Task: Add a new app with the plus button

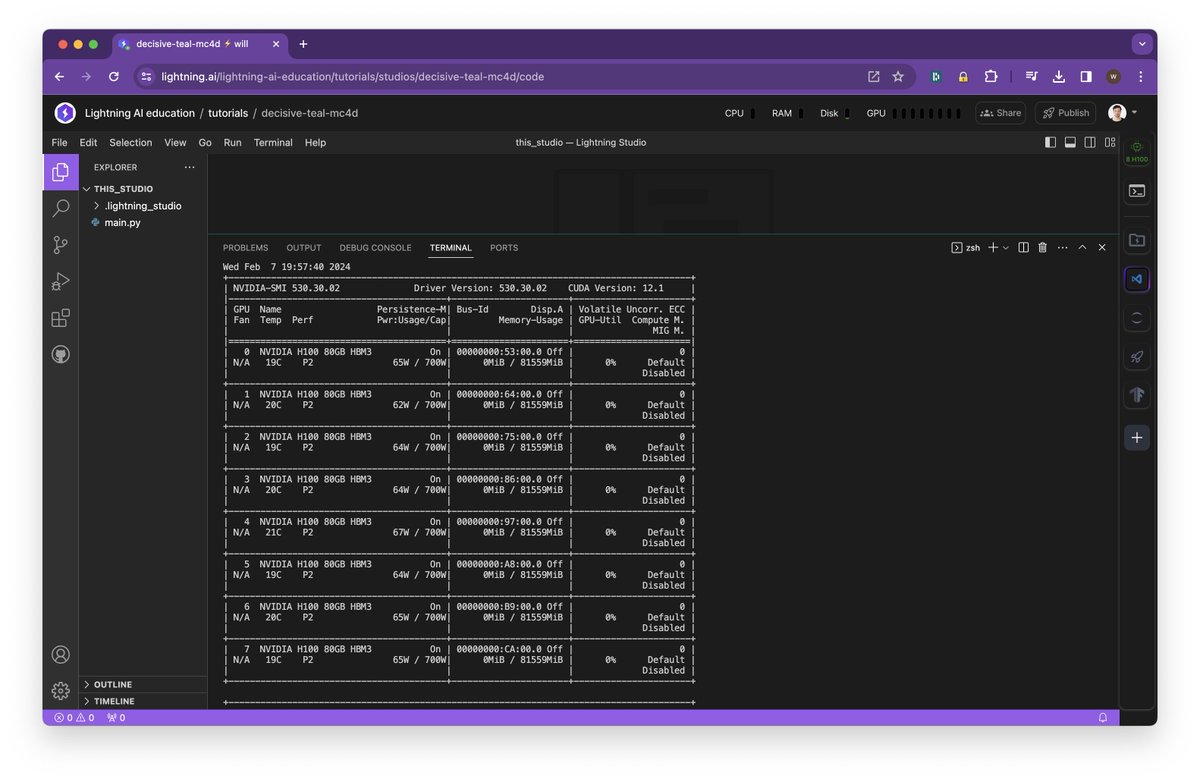Action: (x=1137, y=437)
